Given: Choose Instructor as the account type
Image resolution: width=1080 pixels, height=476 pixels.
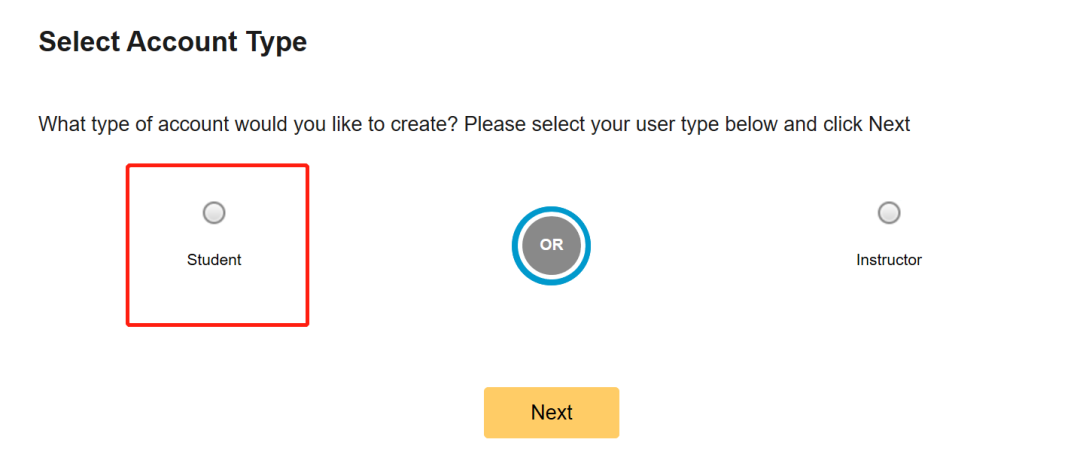Looking at the screenshot, I should click(889, 213).
